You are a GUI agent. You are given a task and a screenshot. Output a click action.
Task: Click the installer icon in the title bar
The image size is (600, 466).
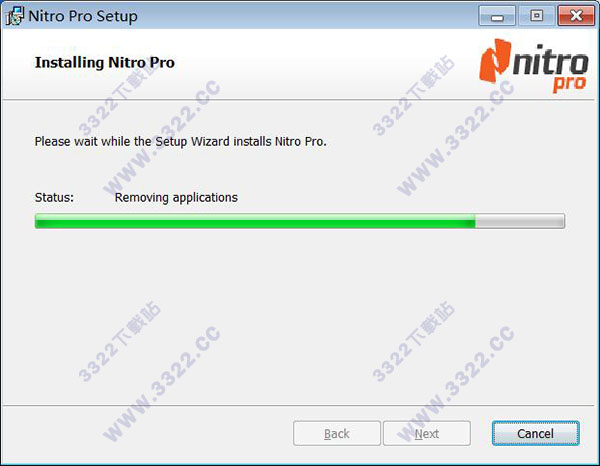click(15, 16)
